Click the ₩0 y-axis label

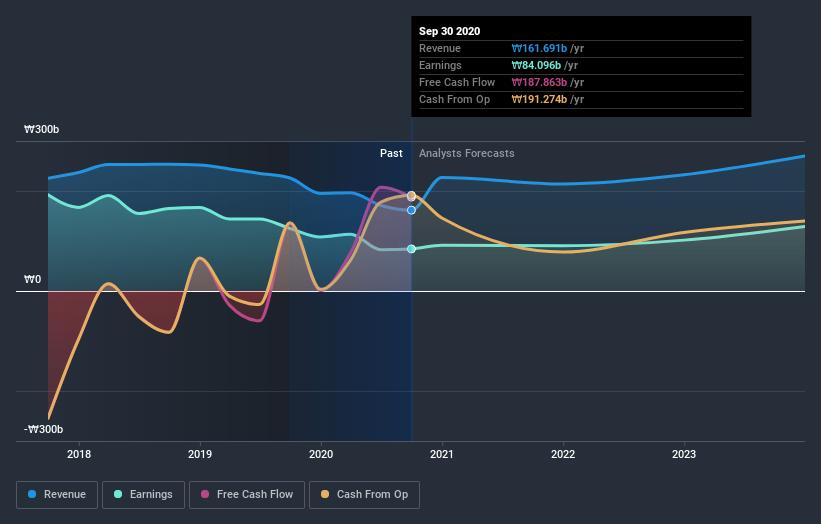click(x=32, y=280)
